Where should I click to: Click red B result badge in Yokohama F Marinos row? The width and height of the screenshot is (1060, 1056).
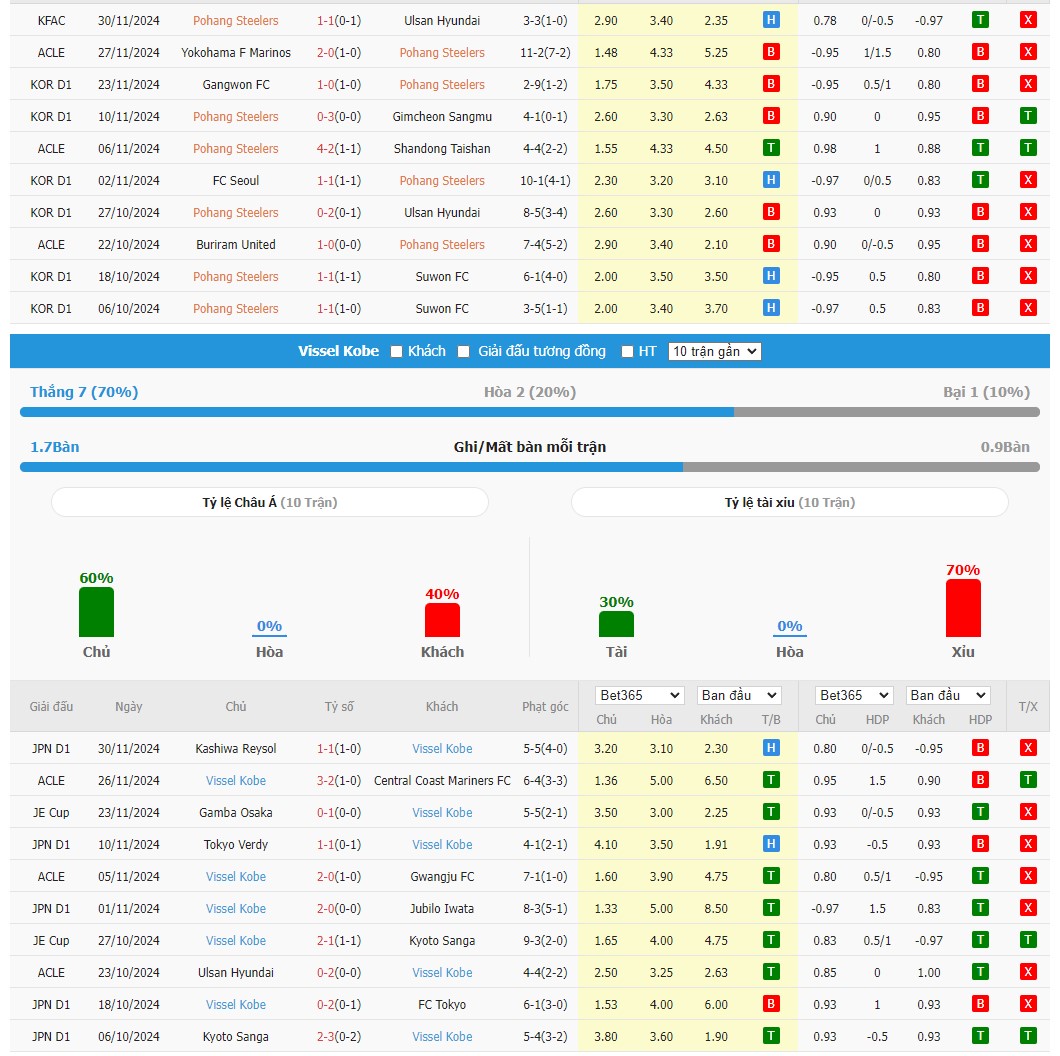[771, 52]
